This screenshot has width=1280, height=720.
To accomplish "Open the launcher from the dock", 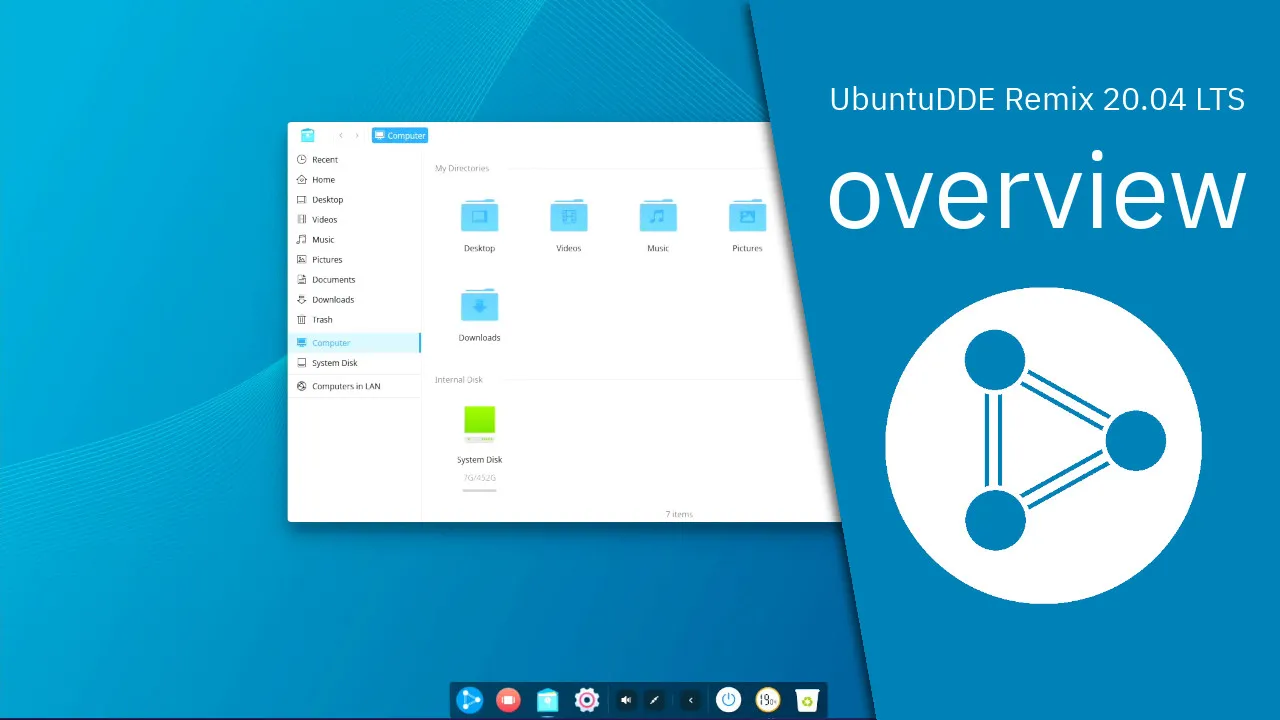I will click(469, 700).
